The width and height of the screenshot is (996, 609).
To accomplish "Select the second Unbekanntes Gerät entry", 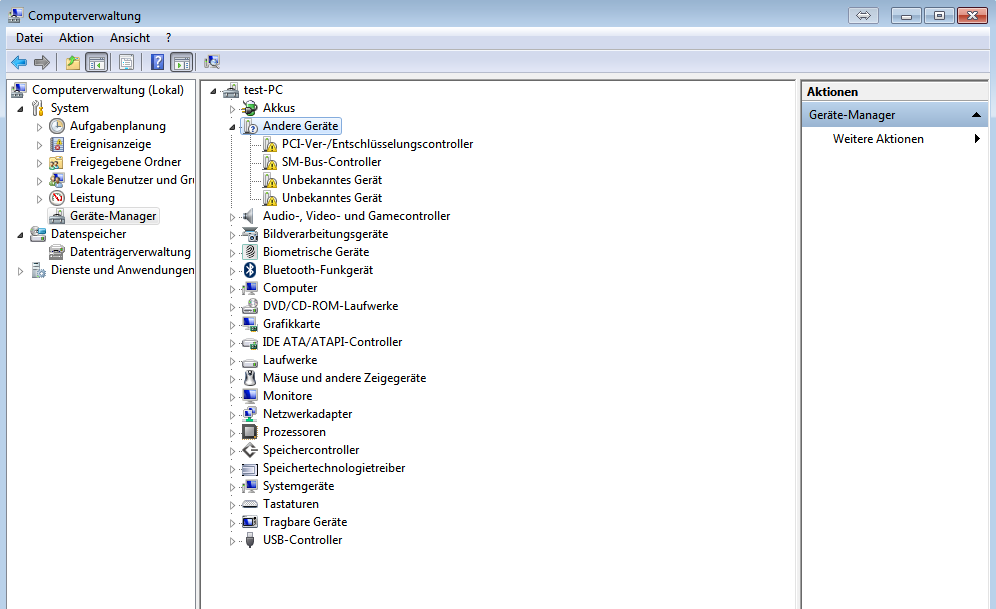I will tap(332, 198).
